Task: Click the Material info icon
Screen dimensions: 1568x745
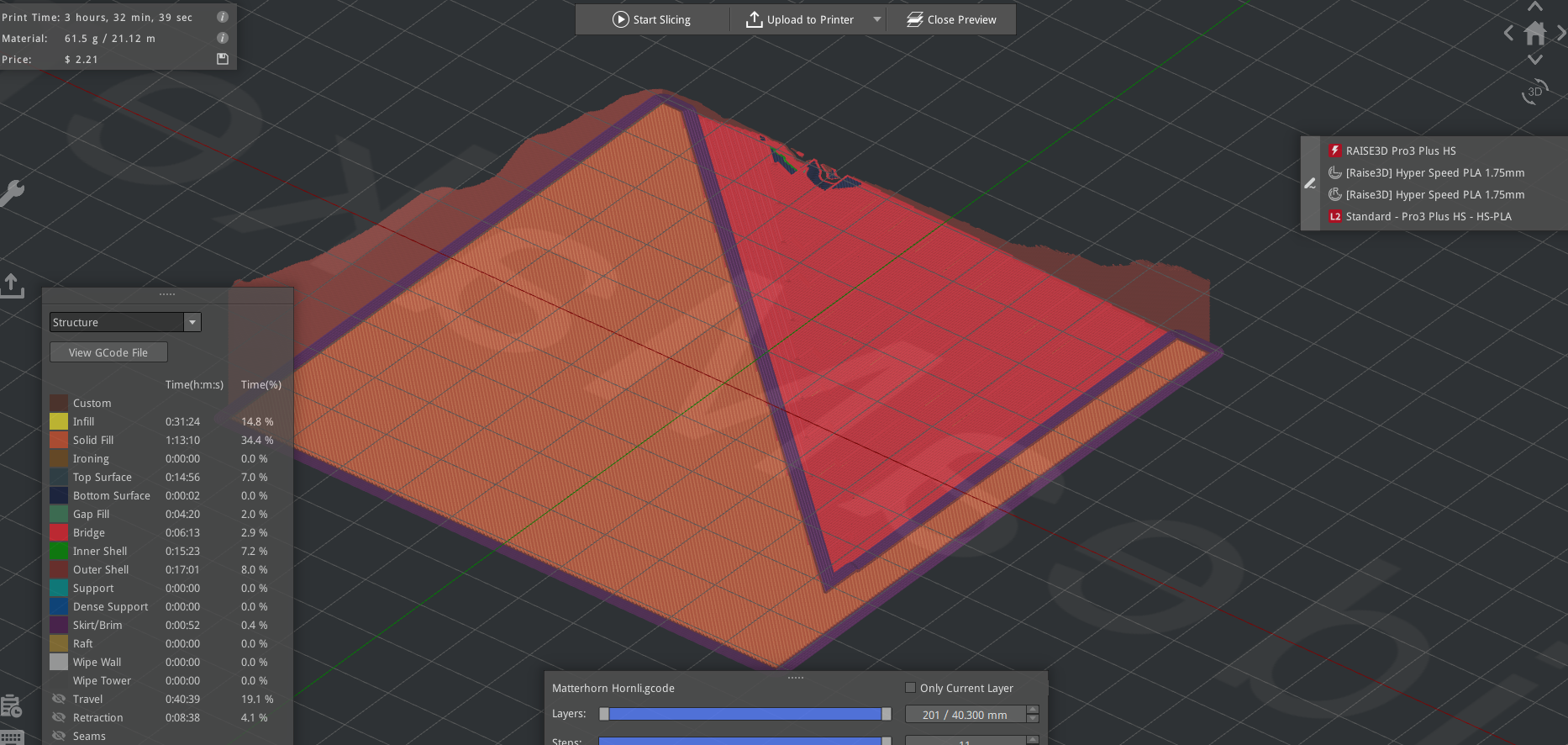Action: click(223, 38)
